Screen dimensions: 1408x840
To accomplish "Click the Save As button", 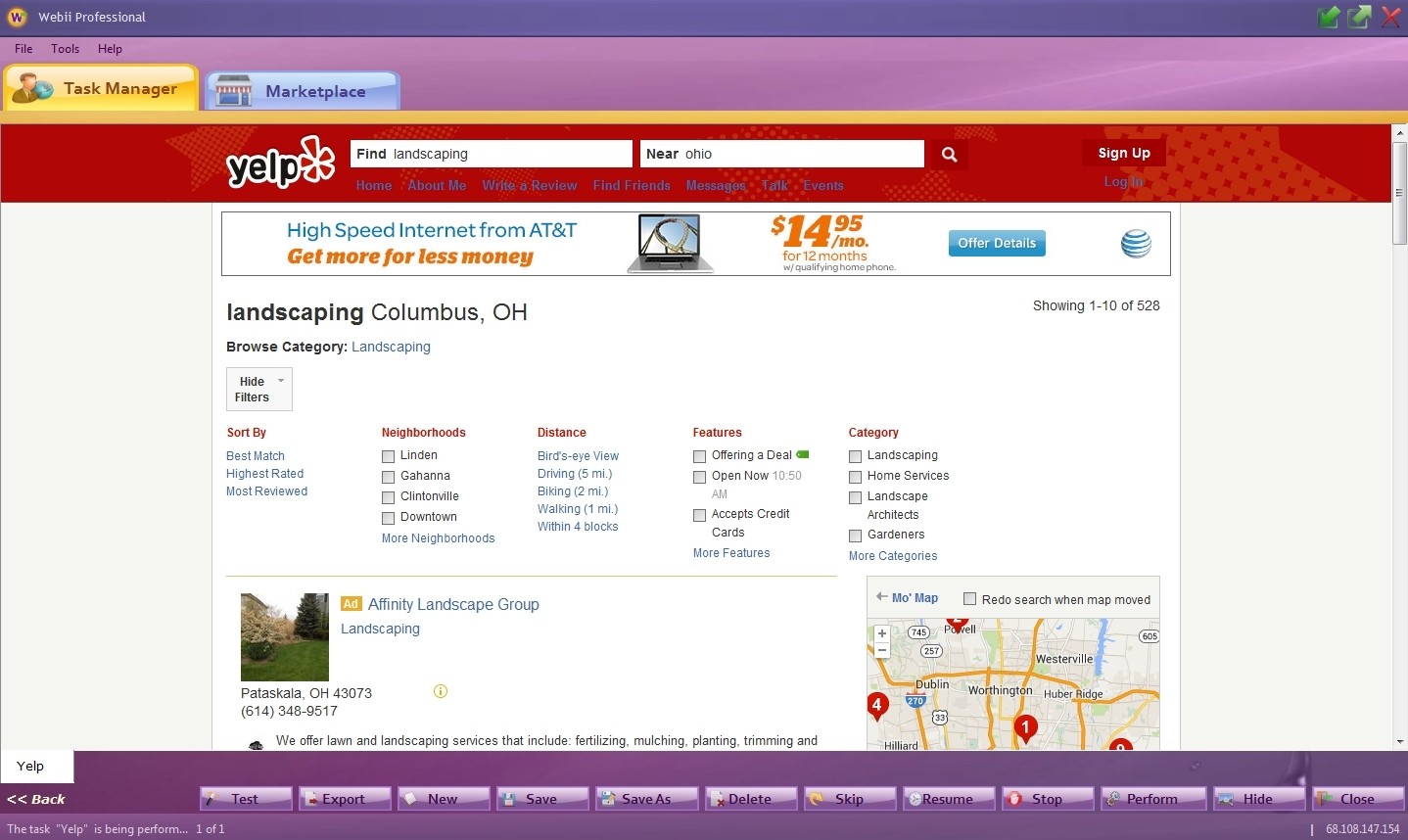I will click(x=647, y=799).
